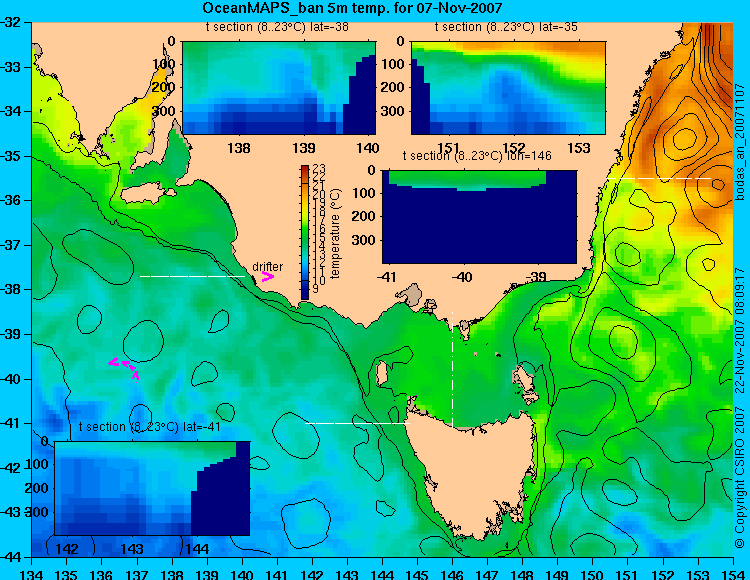This screenshot has width=750, height=580.
Task: Click the 'drifter' label text
Action: point(267,266)
